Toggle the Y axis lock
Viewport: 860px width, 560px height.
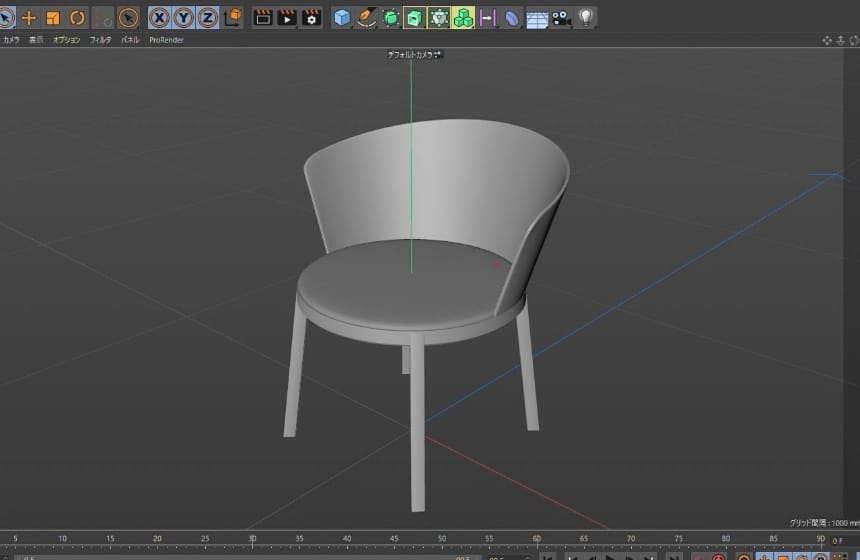coord(183,18)
